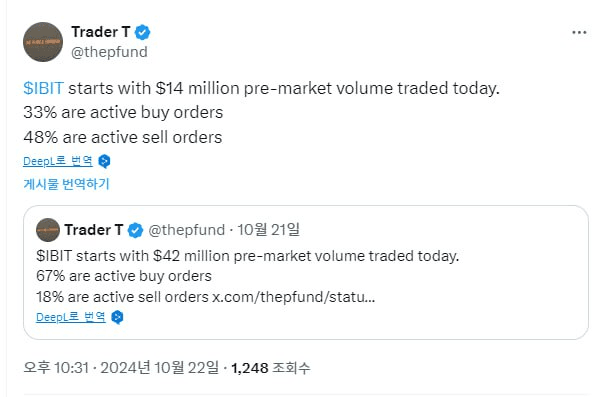Click 'DeepL로 번역' inside quoted post
The image size is (595, 397).
71,317
